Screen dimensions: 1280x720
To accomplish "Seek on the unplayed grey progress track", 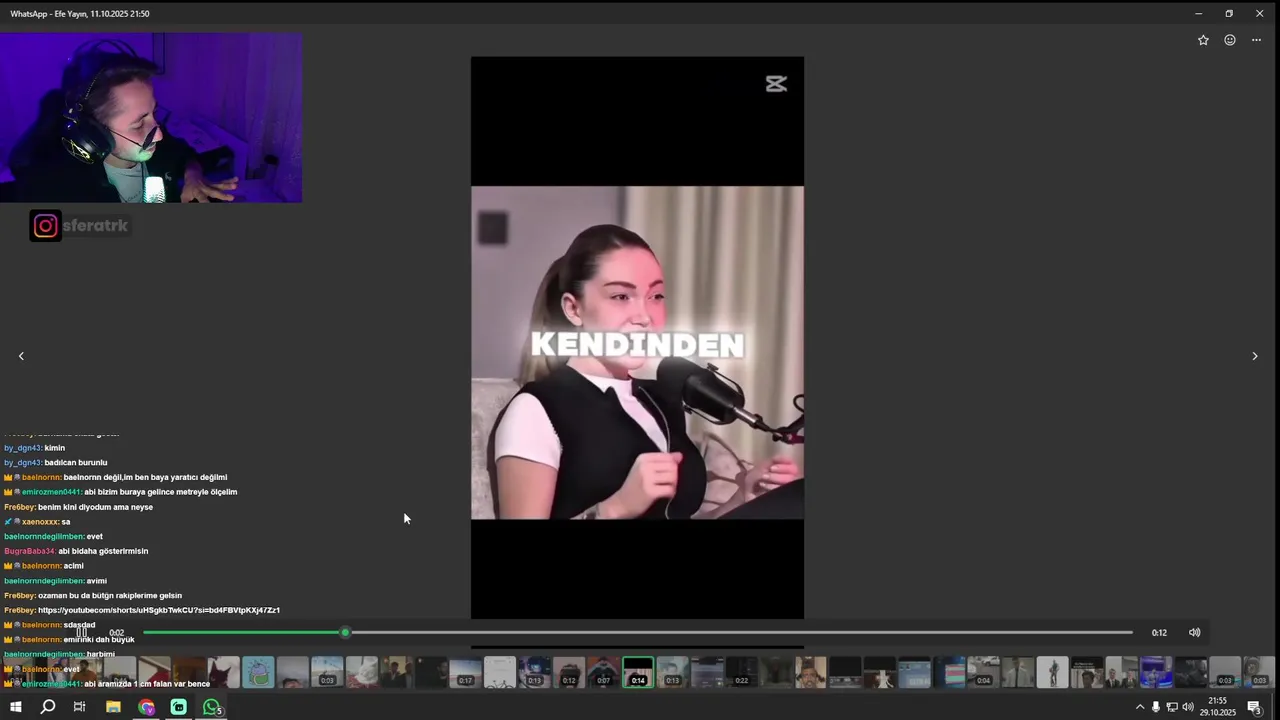I will (x=741, y=632).
